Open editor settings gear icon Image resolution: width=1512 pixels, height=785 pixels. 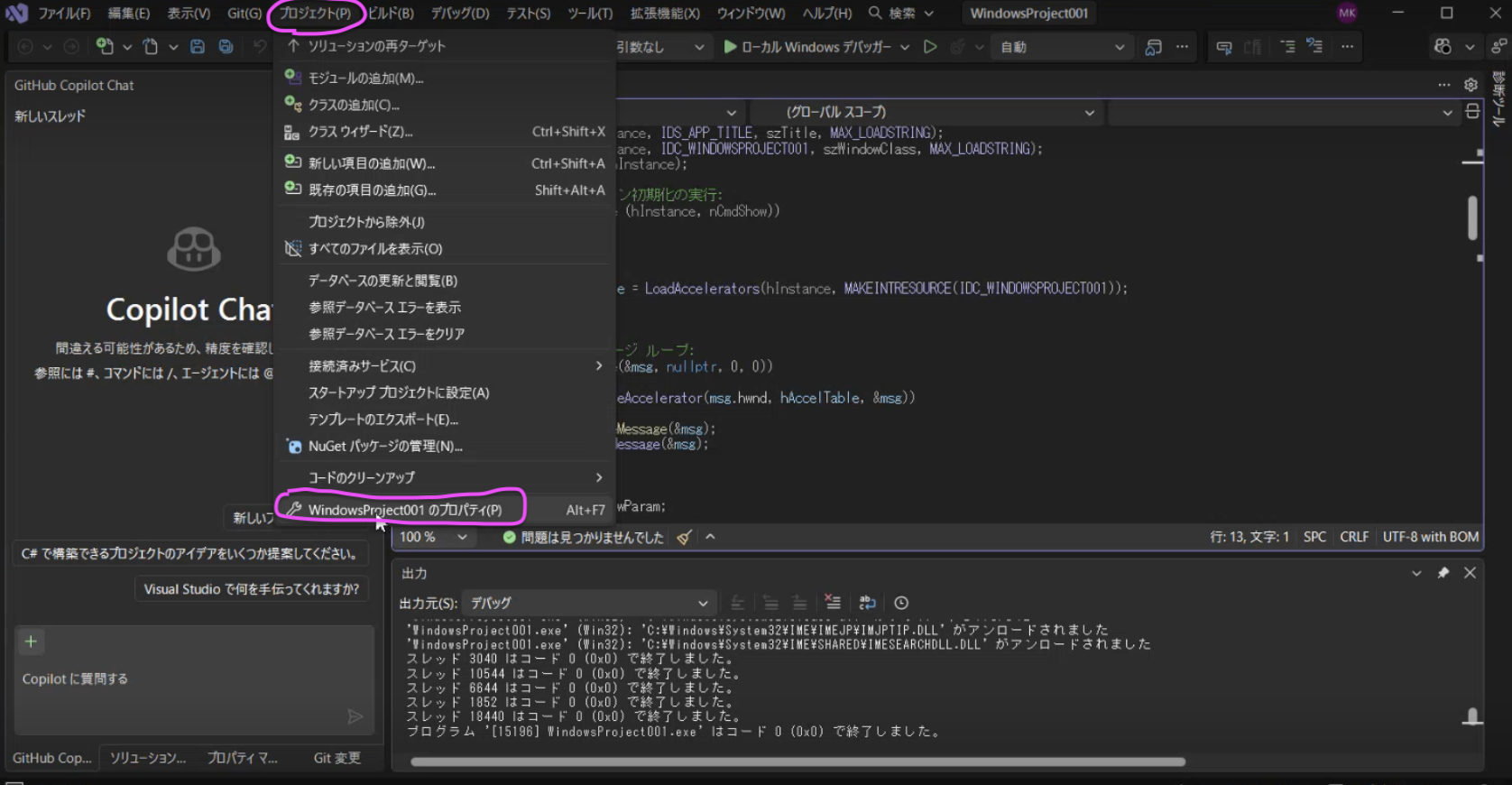point(1471,85)
